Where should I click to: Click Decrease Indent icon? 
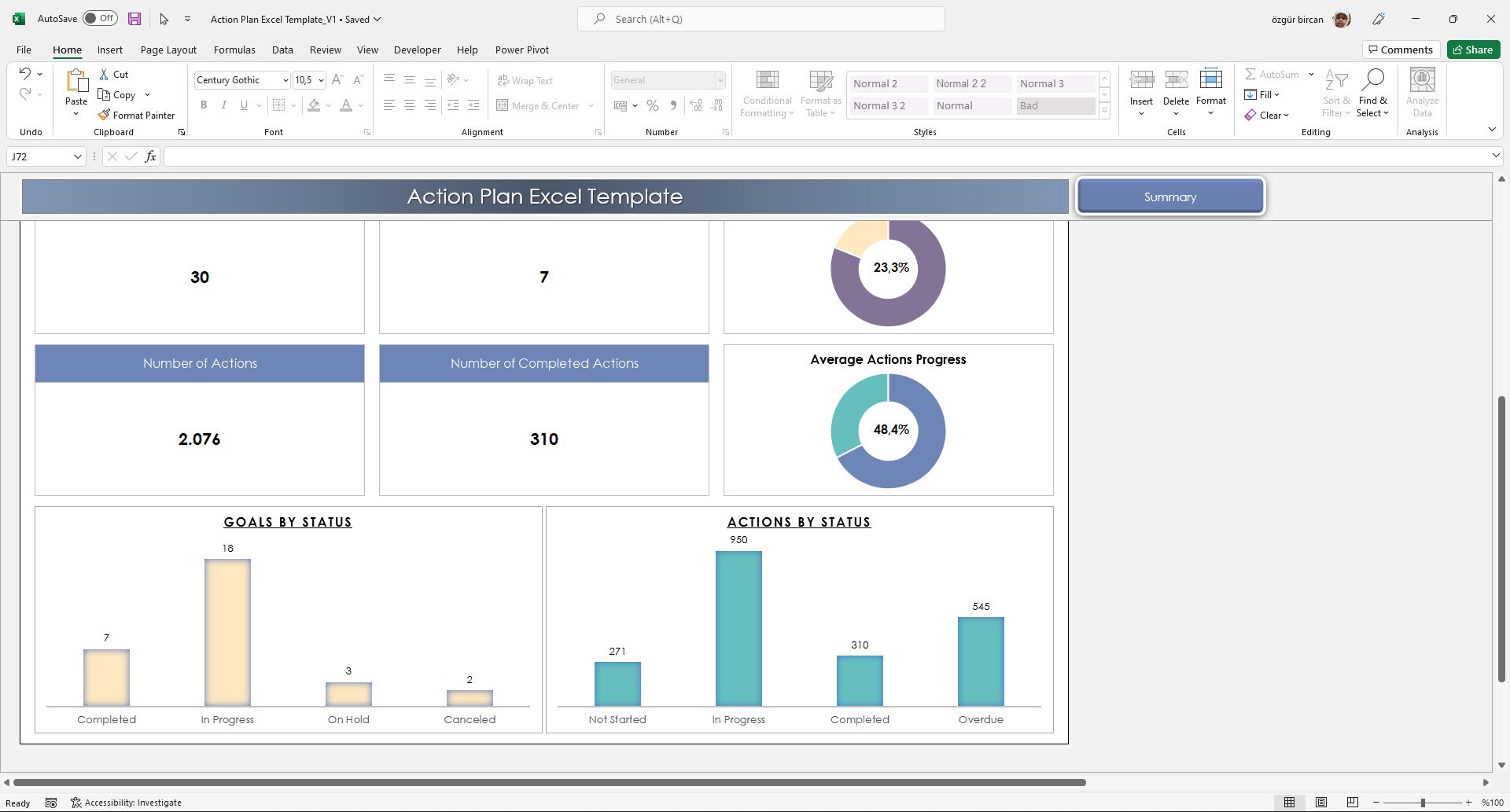453,105
